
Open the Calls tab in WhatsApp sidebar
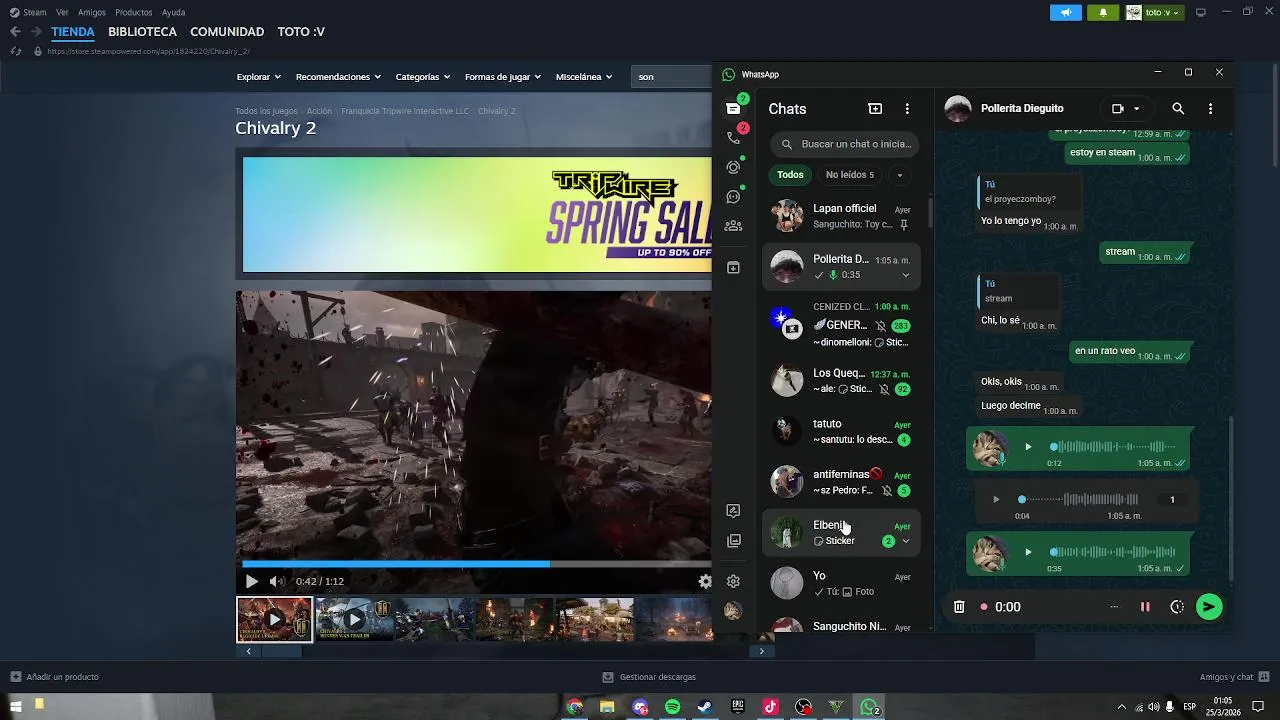(x=733, y=138)
